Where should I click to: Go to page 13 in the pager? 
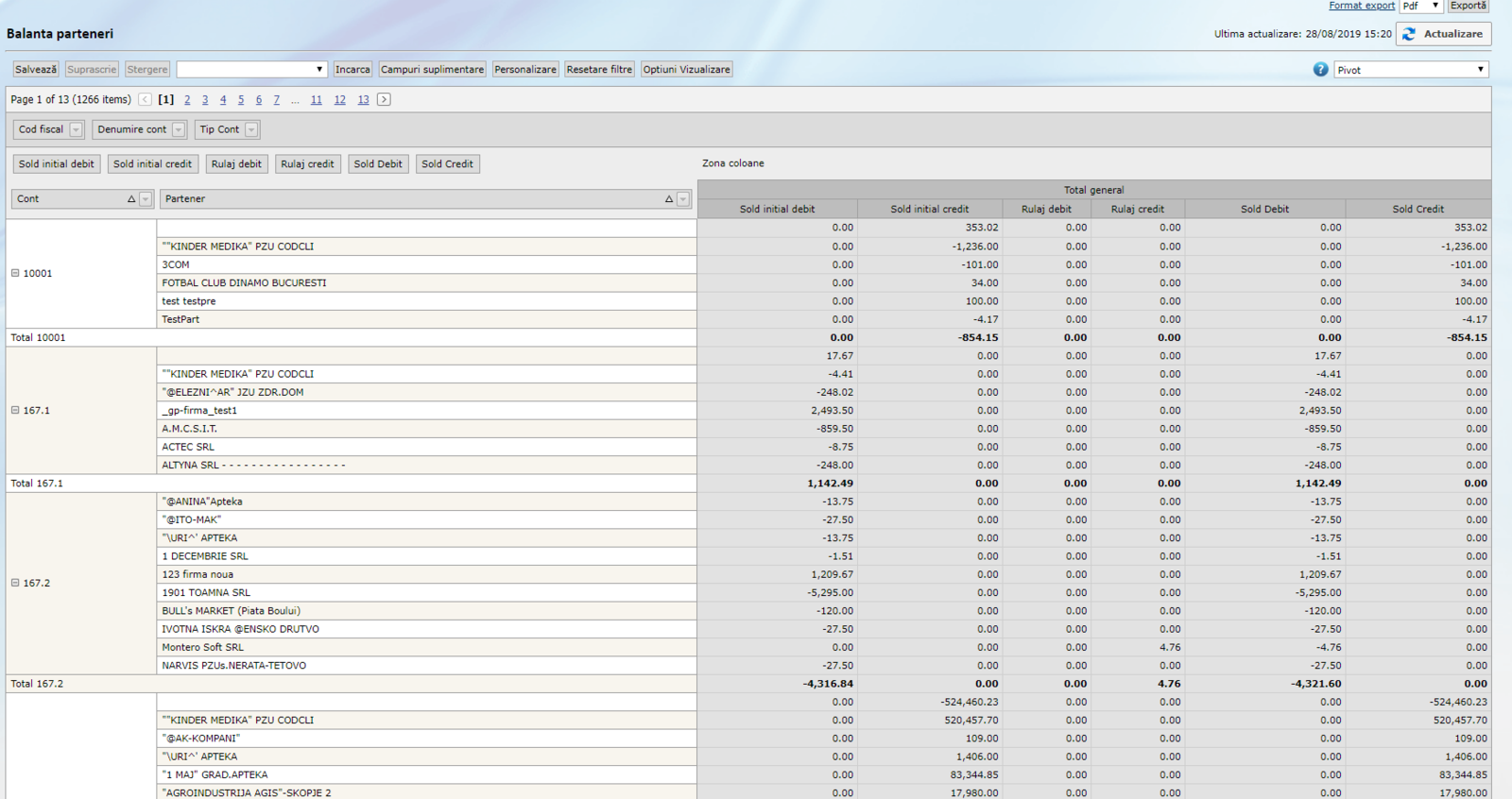[x=363, y=100]
